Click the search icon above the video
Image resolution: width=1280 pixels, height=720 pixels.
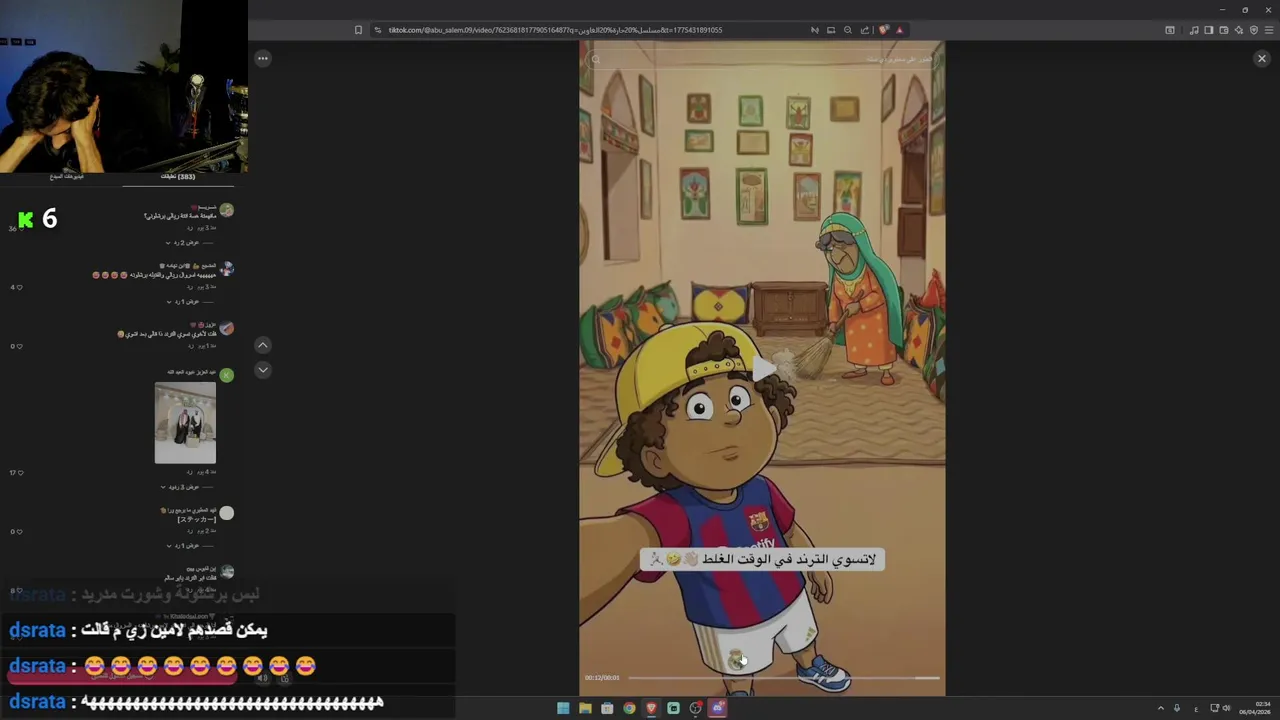[596, 59]
